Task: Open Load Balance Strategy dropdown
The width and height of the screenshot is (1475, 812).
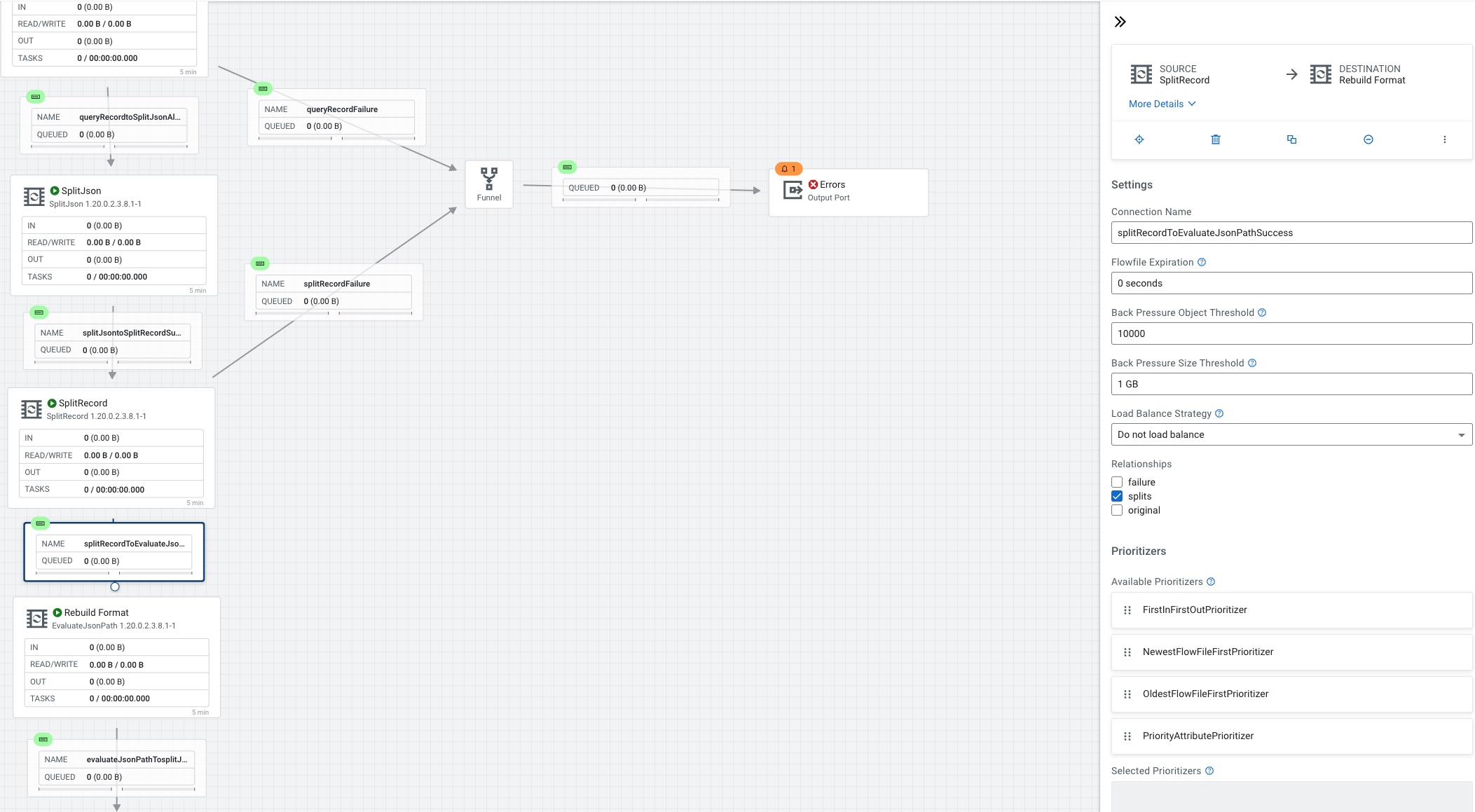Action: pos(1291,434)
